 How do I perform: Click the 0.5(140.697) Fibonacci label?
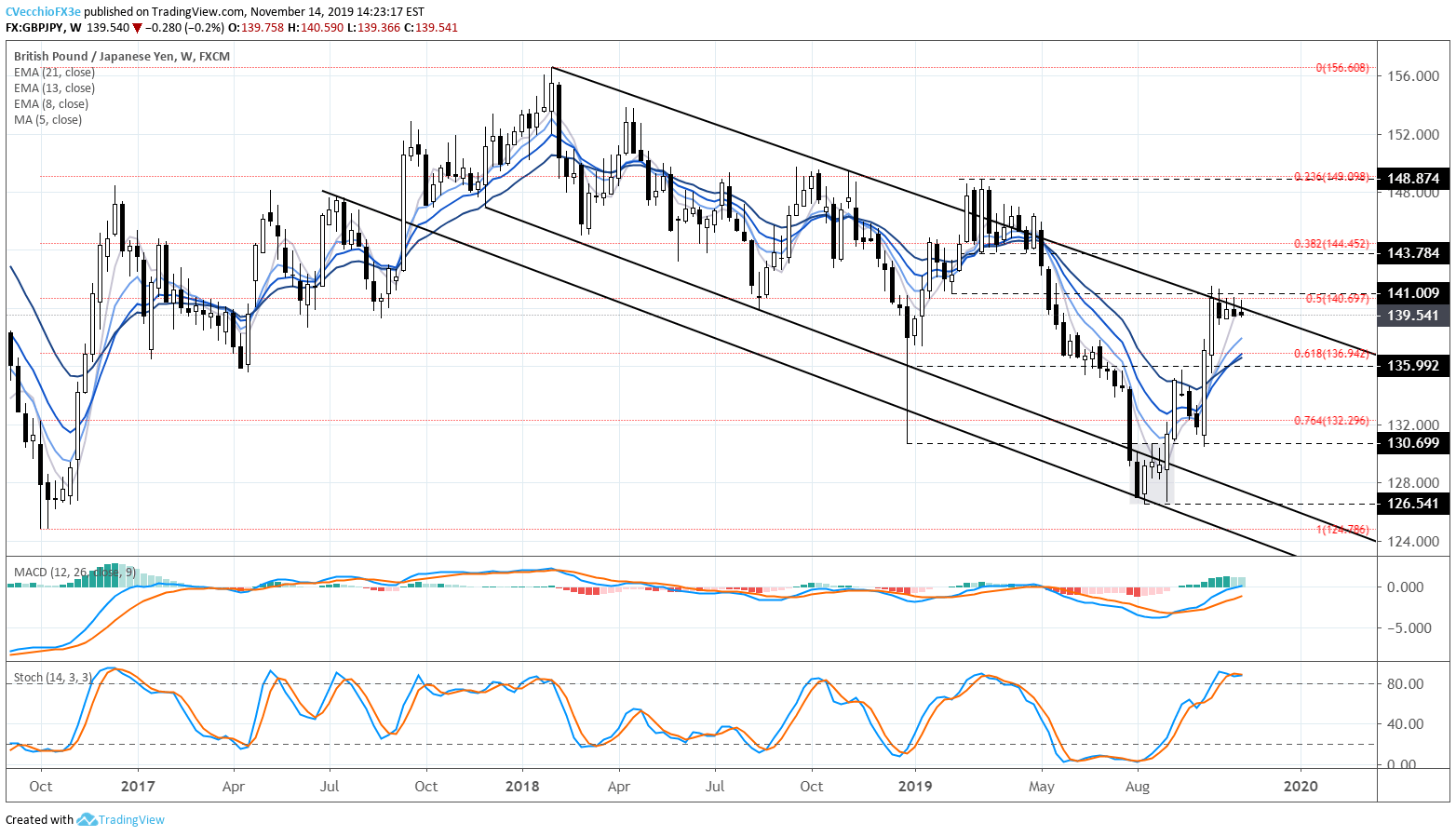click(x=1337, y=299)
